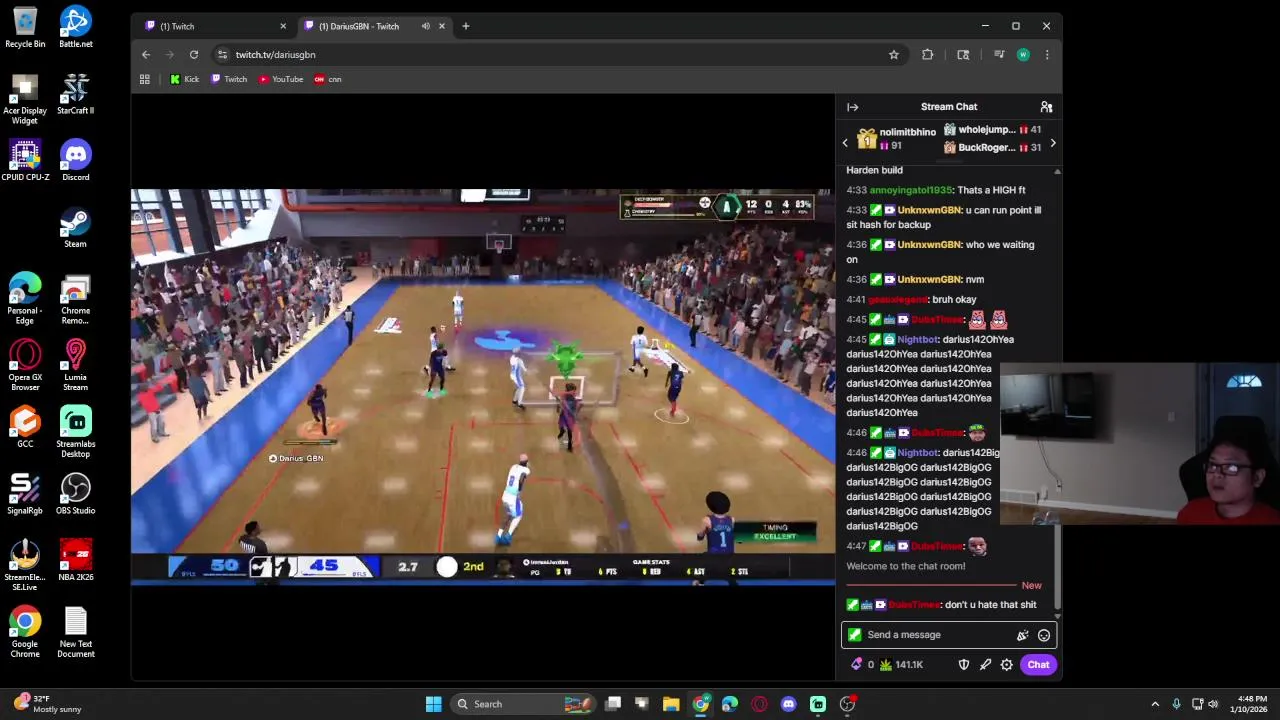Collapse the Stream Chat panel
This screenshot has width=1280, height=720.
click(852, 107)
